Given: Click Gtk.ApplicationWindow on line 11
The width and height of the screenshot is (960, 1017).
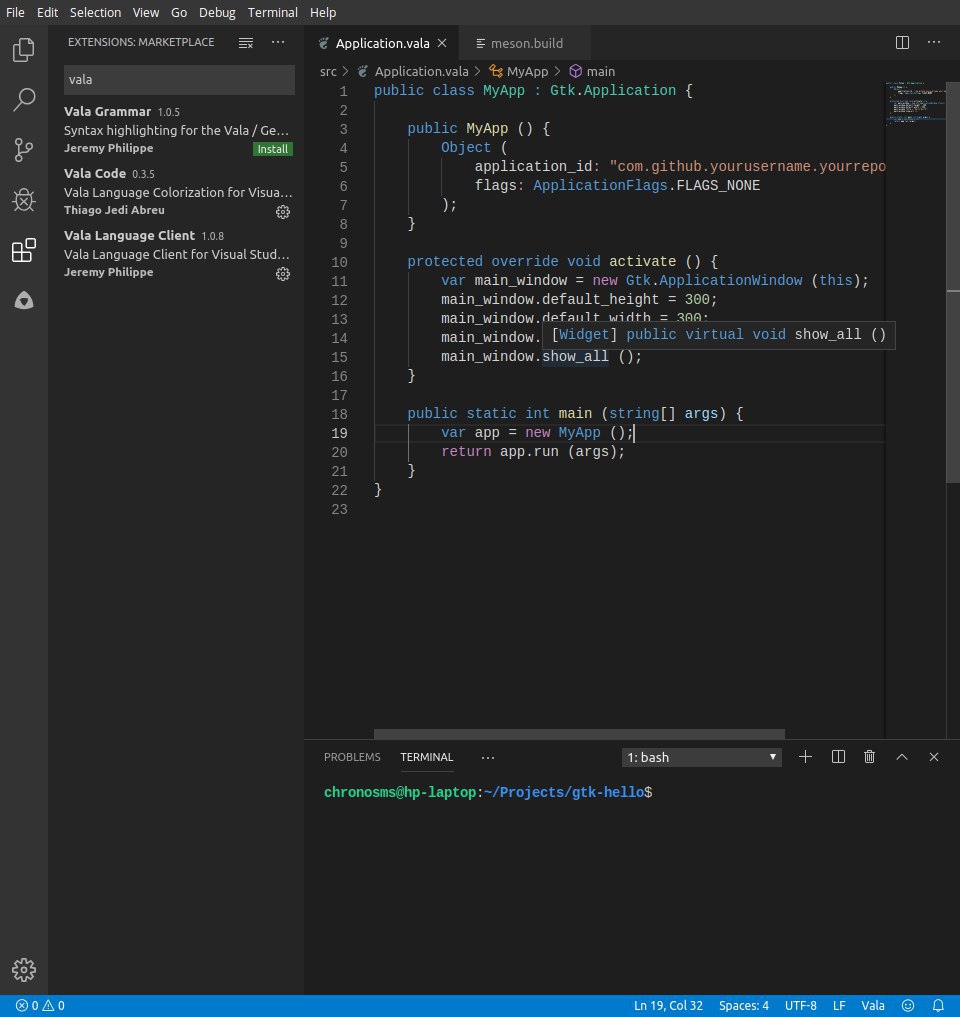Looking at the screenshot, I should point(714,280).
